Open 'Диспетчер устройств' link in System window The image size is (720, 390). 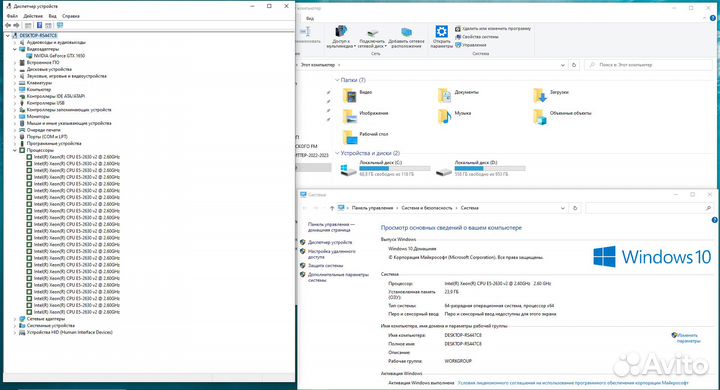(x=330, y=242)
